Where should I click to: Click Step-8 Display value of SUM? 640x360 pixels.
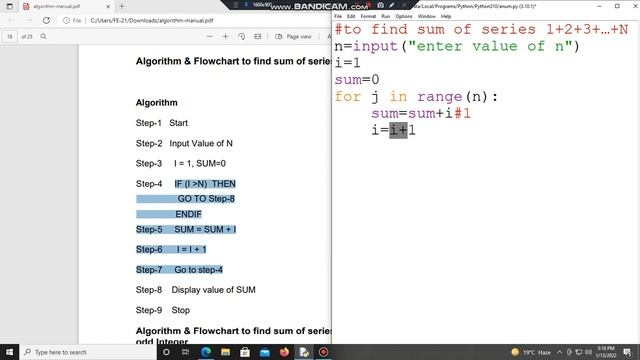coord(196,290)
